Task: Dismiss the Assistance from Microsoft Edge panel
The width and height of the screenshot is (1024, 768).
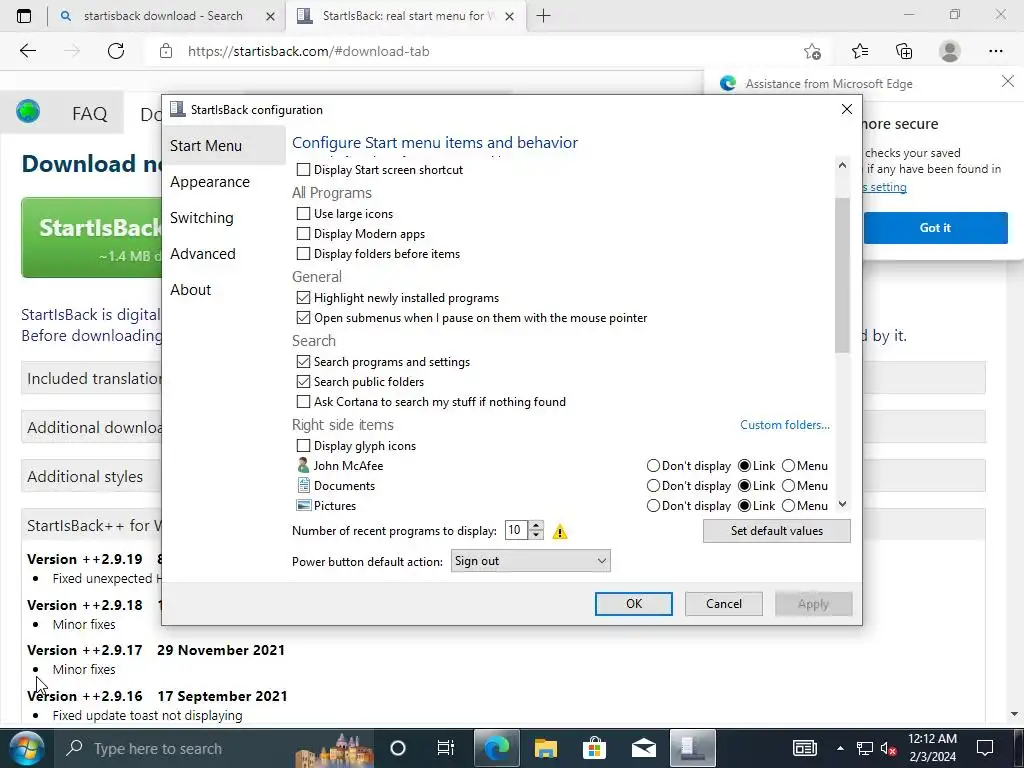Action: pyautogui.click(x=1008, y=82)
